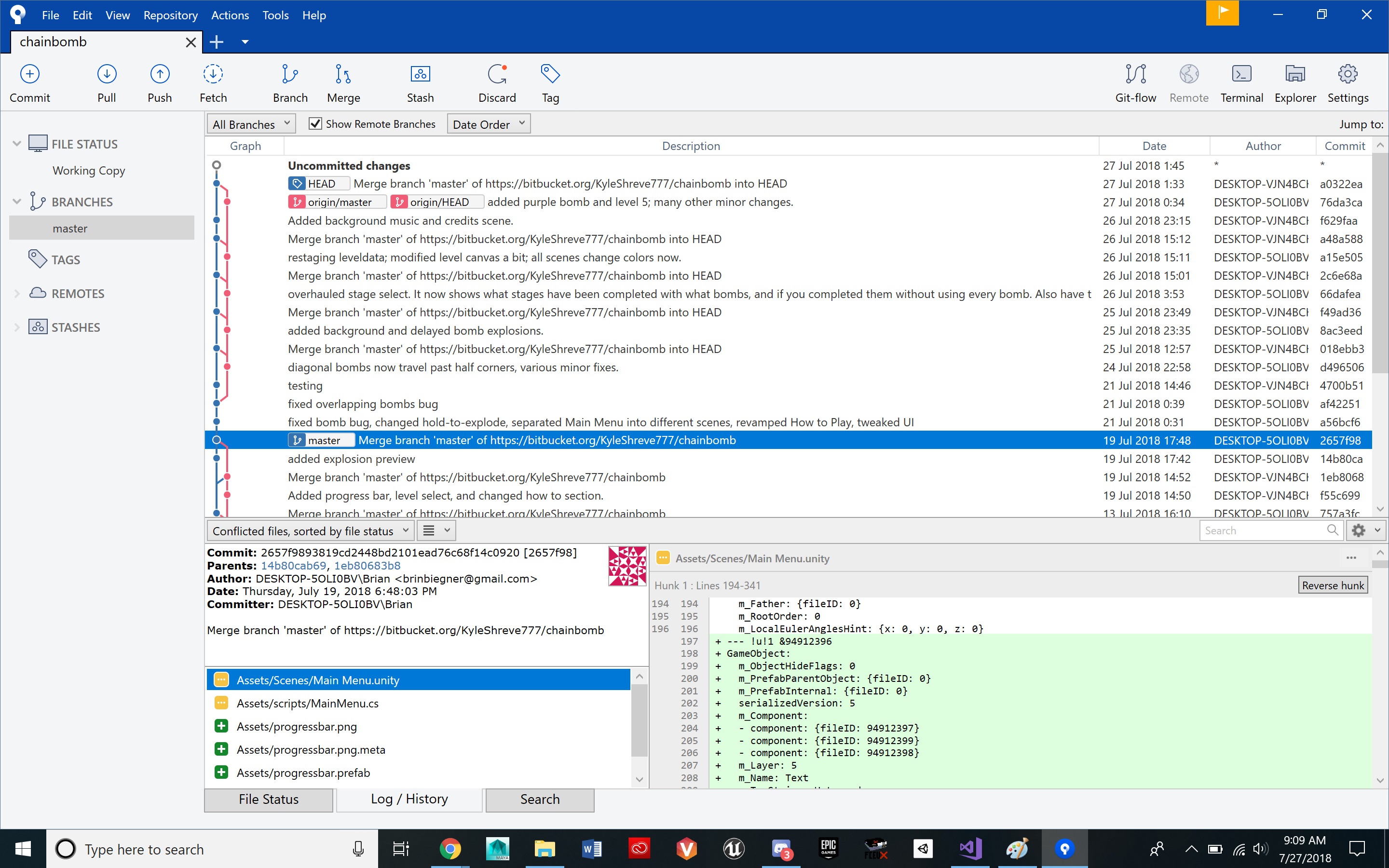The width and height of the screenshot is (1389, 868).
Task: Open the Tools menu
Action: point(275,15)
